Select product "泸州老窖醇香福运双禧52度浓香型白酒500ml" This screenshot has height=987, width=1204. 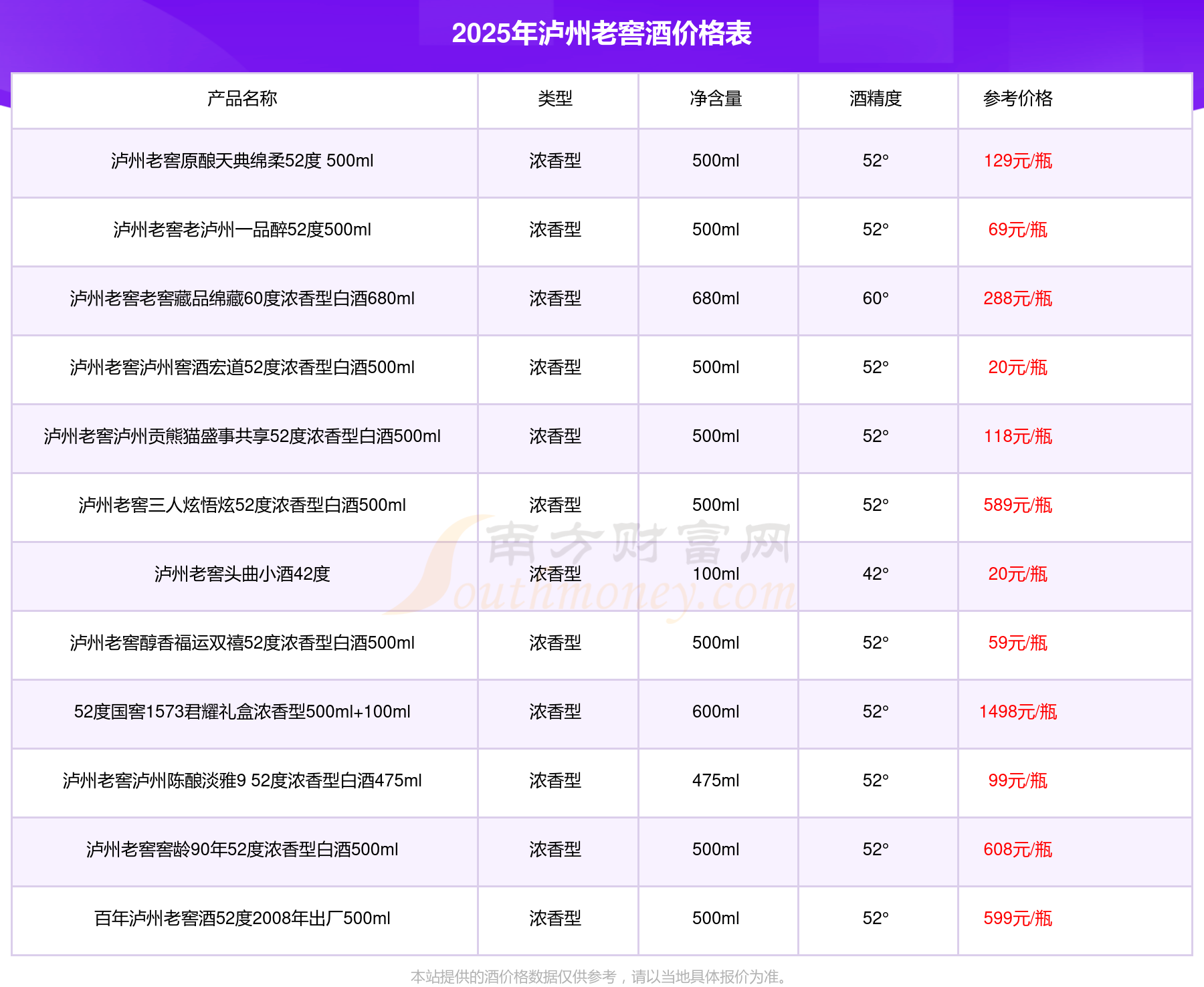(x=242, y=643)
